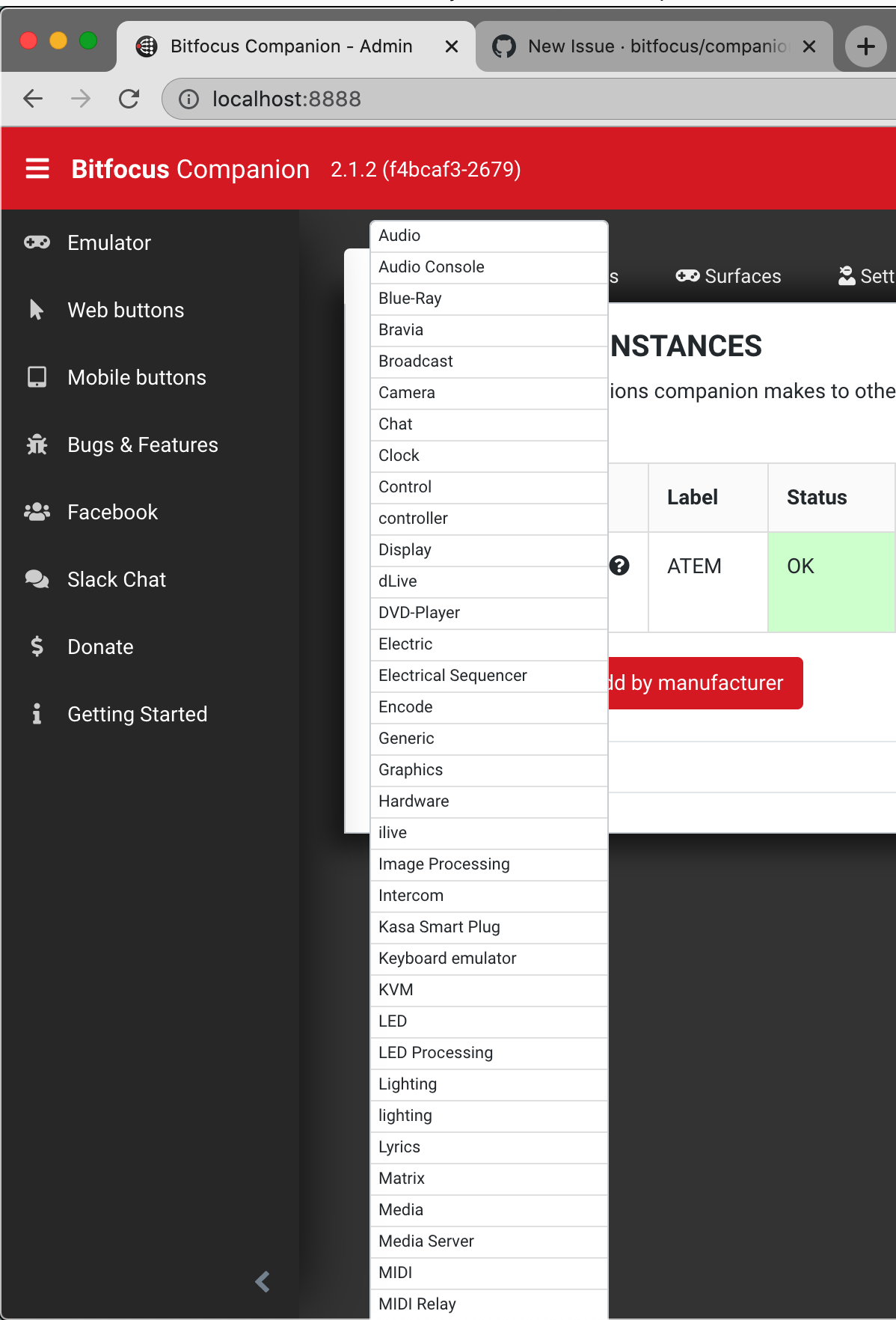This screenshot has height=1320, width=896.
Task: Choose Broadcast from the category list
Action: 489,361
